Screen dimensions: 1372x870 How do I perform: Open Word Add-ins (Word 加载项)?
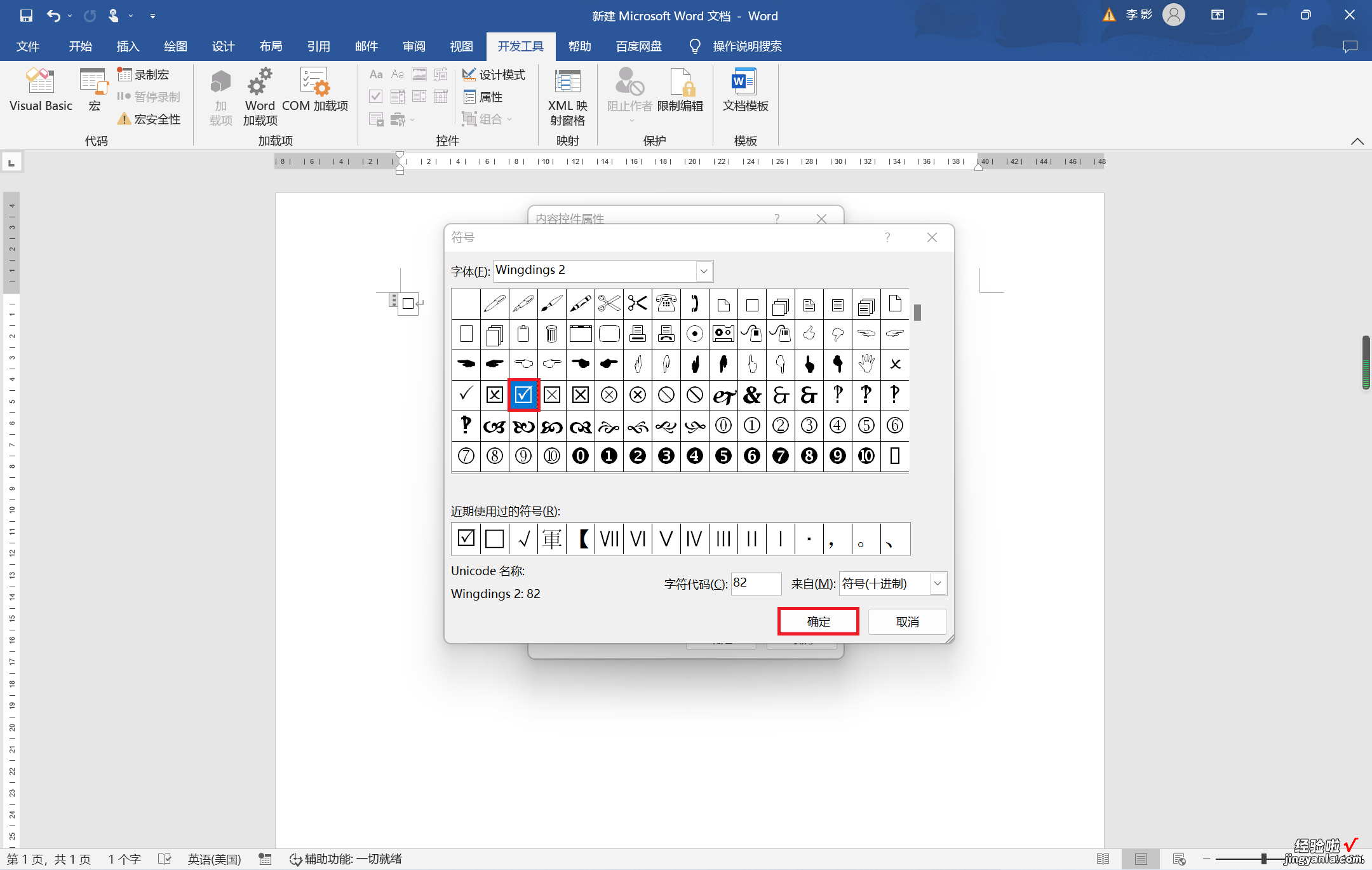coord(260,97)
